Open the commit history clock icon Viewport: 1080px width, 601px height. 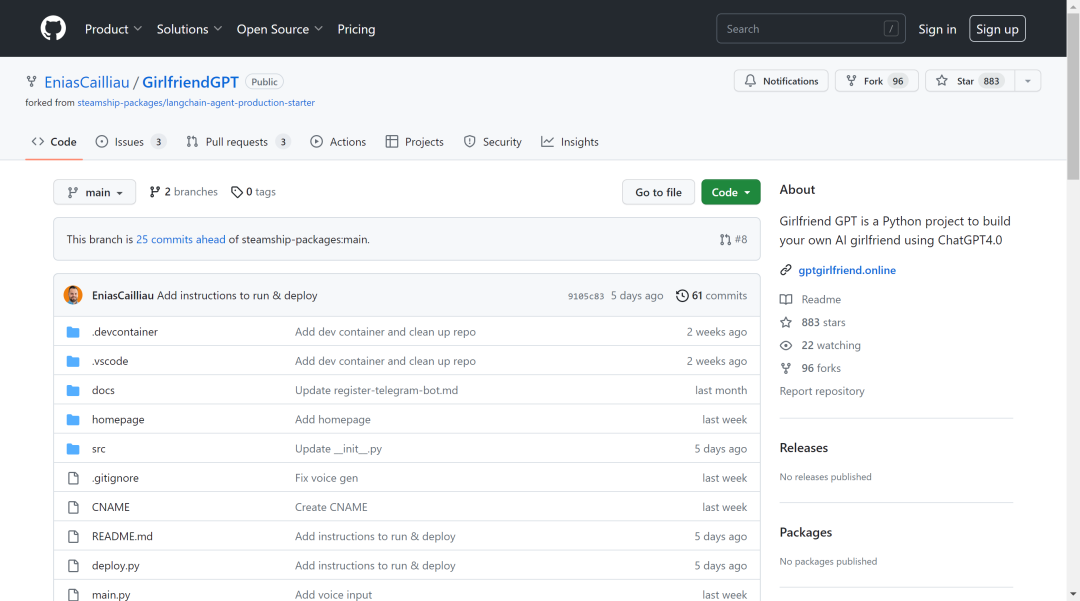(682, 296)
